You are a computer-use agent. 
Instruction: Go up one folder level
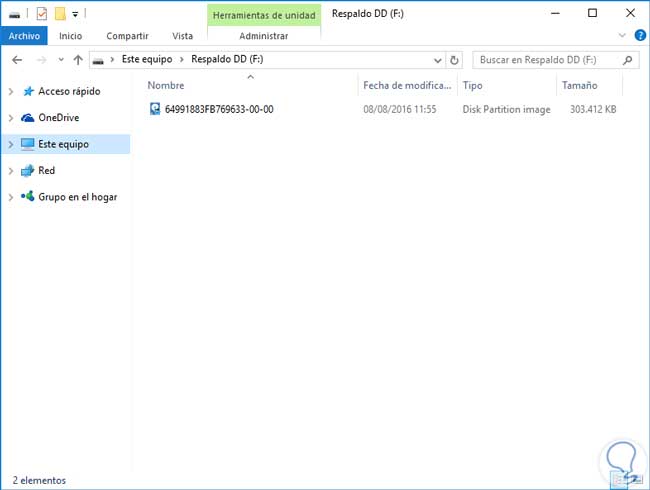pyautogui.click(x=78, y=60)
